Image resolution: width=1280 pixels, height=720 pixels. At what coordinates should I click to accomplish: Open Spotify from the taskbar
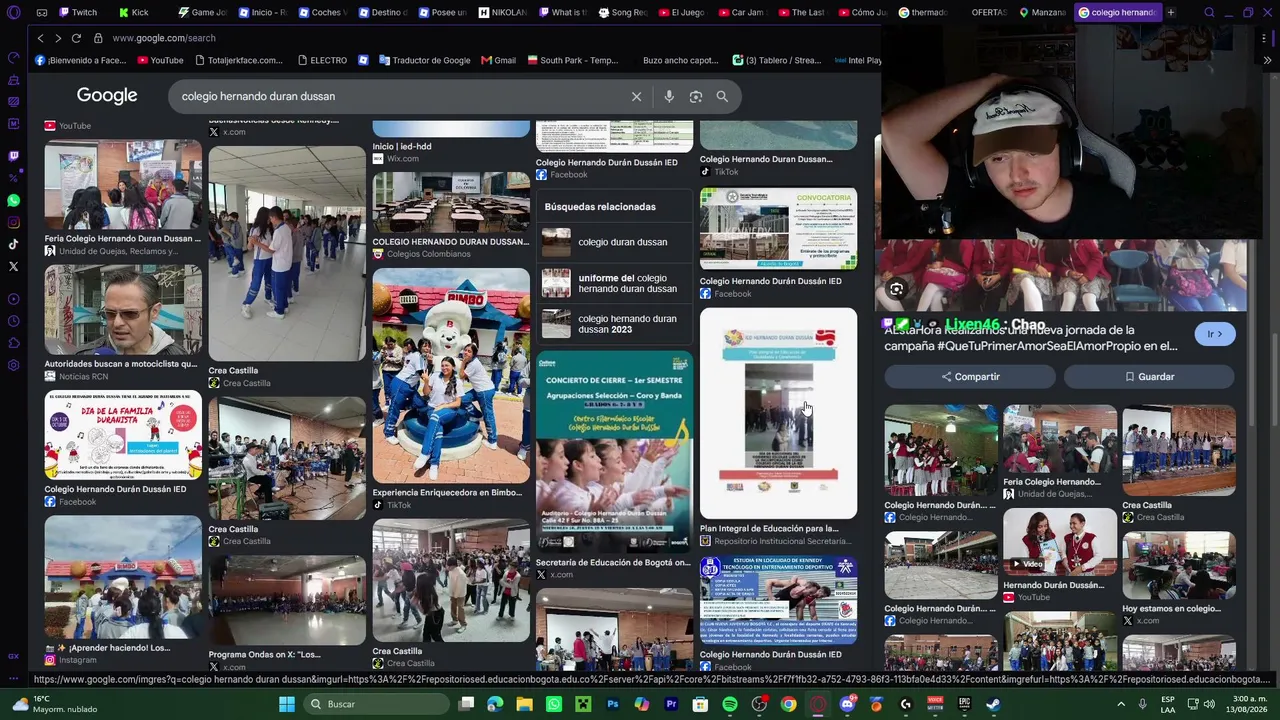(730, 704)
